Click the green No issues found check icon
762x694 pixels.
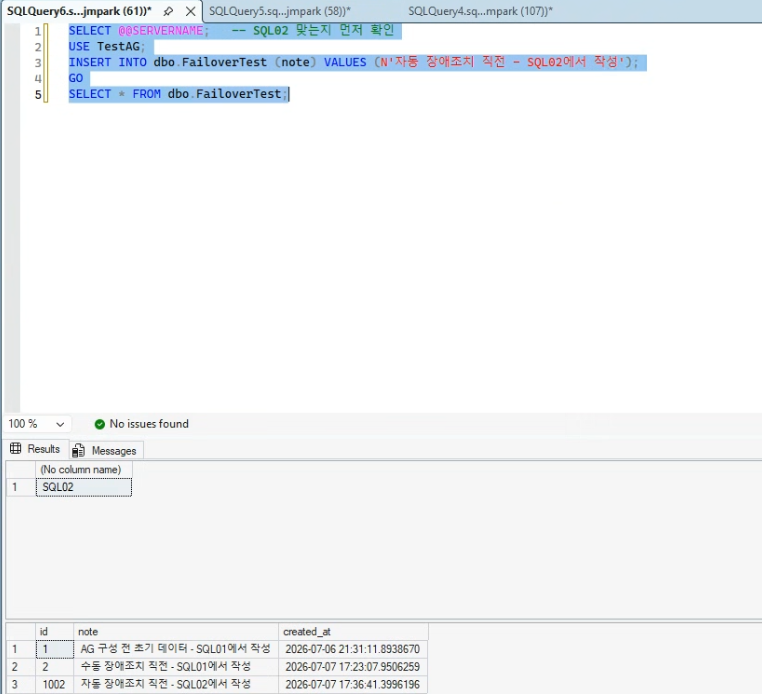pyautogui.click(x=100, y=424)
